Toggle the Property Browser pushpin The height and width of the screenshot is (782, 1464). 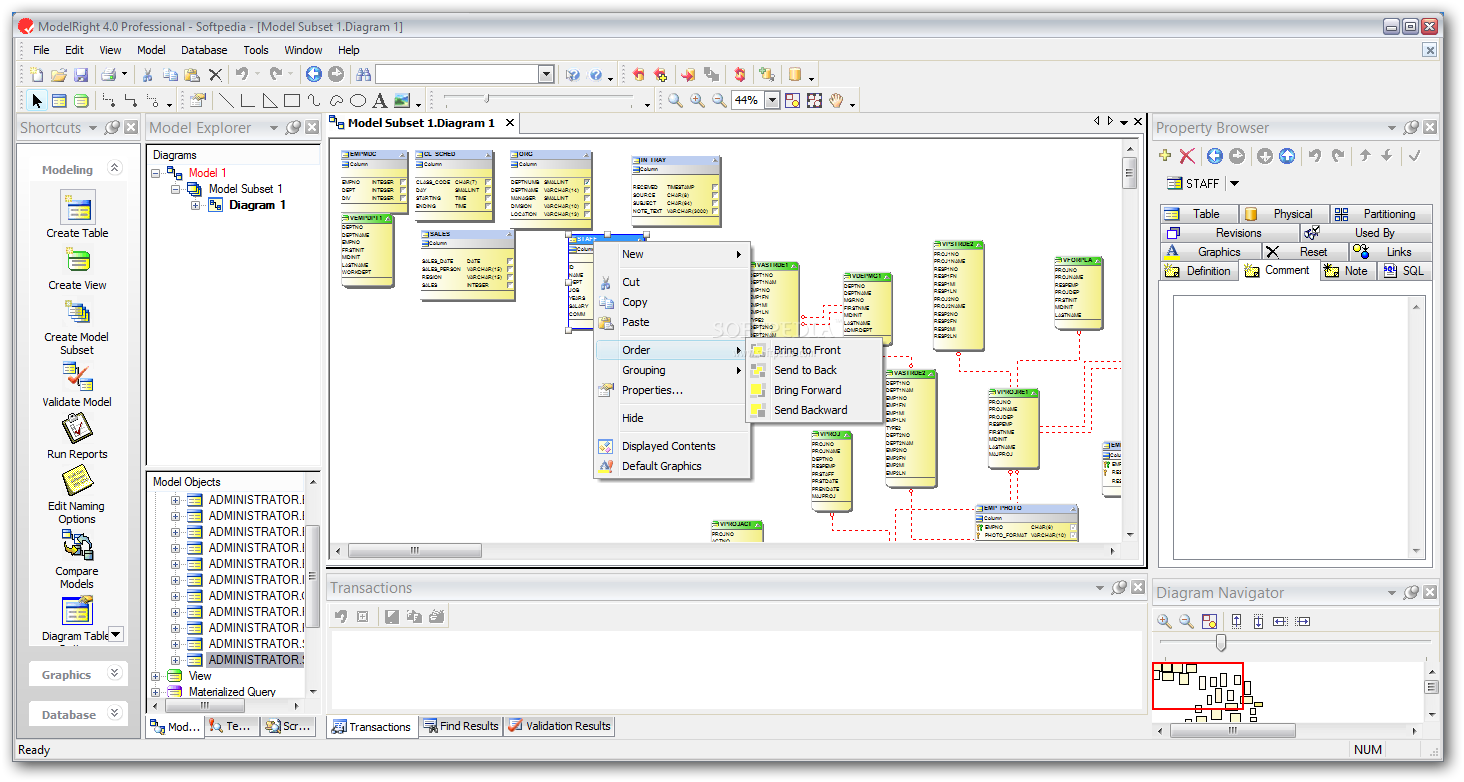(x=1411, y=128)
